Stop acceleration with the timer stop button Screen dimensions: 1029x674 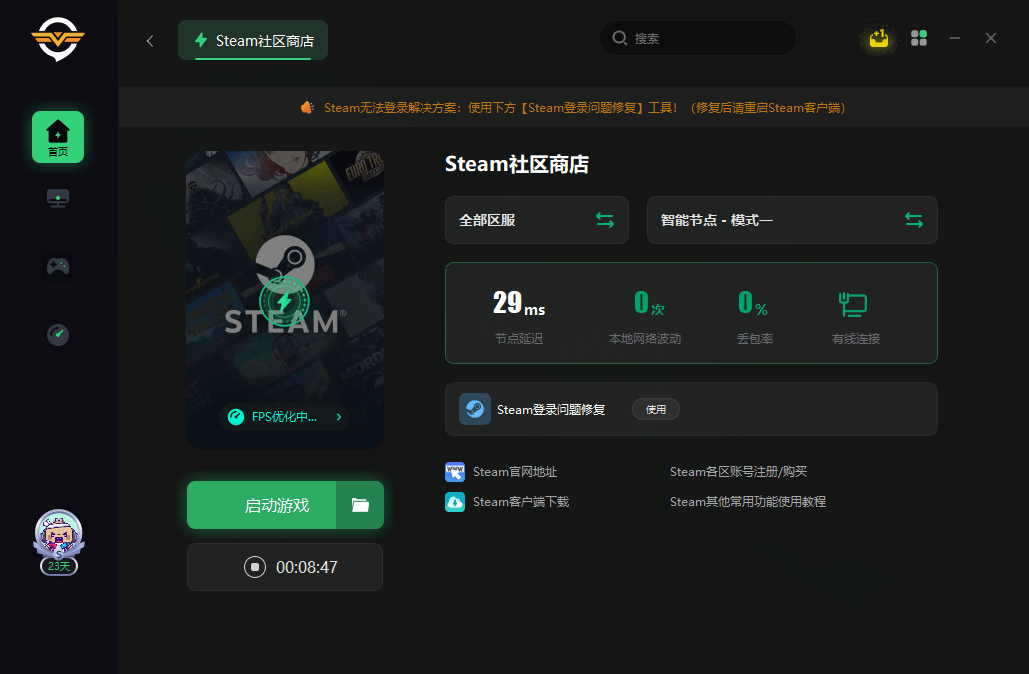click(255, 567)
